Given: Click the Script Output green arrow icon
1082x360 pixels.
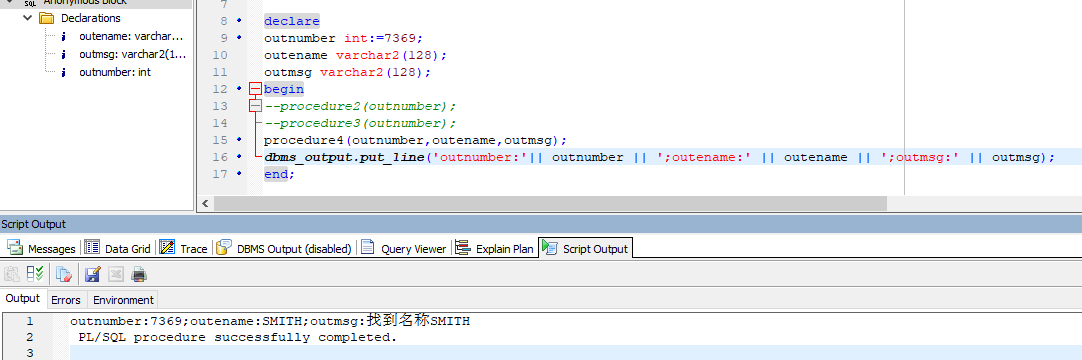Looking at the screenshot, I should [x=550, y=248].
